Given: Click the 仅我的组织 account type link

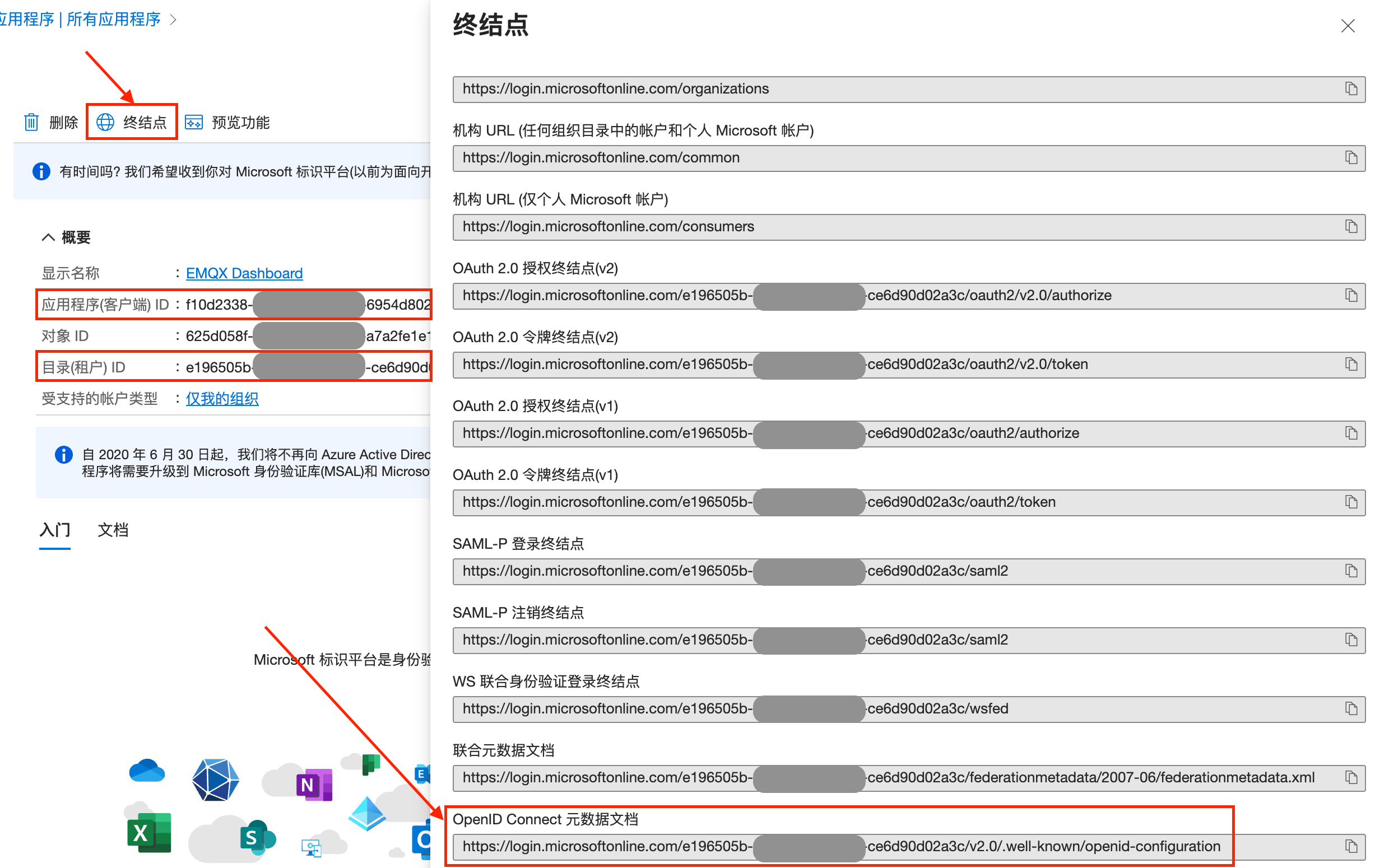Looking at the screenshot, I should (x=222, y=398).
